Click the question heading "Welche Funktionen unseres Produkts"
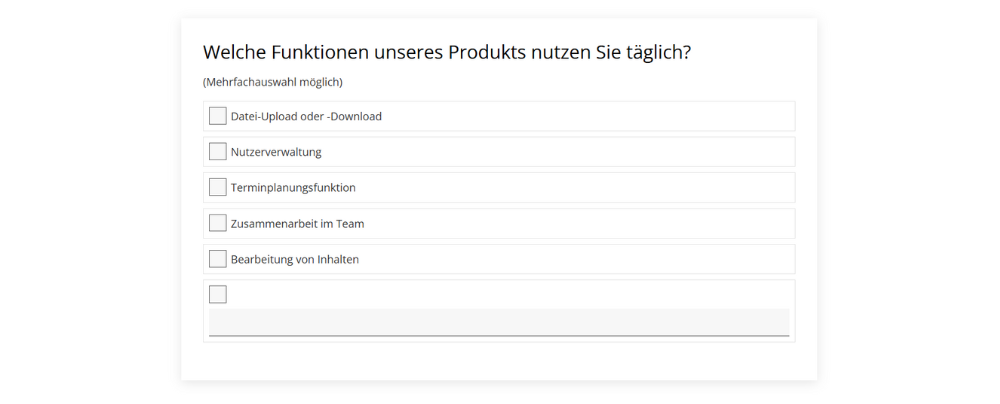This screenshot has width=1000, height=404. (446, 52)
